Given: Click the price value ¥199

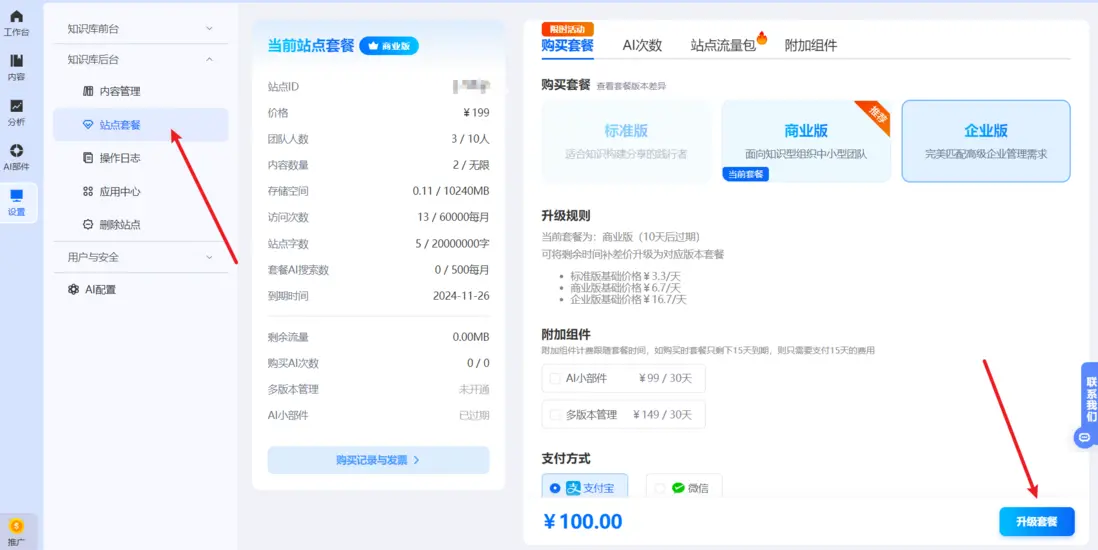Looking at the screenshot, I should 475,113.
